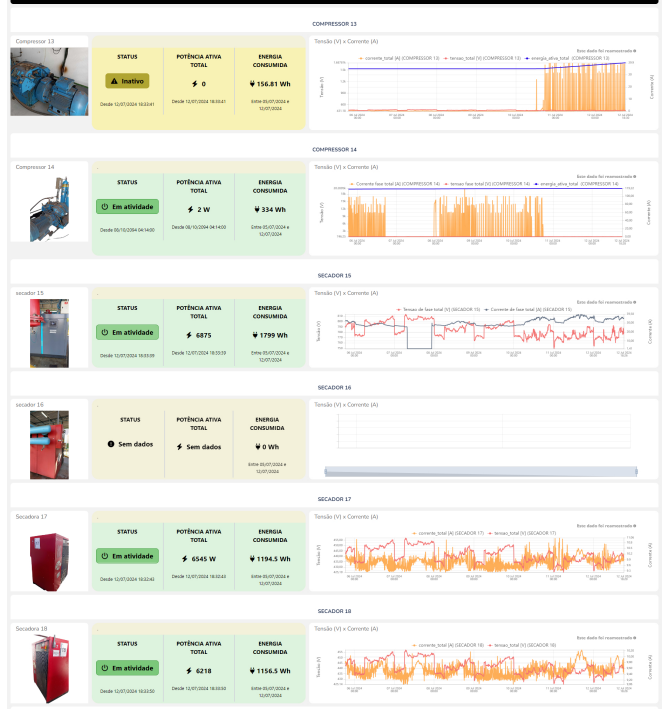Click the circle icon beside Sem dados status
The image size is (672, 709).
(111, 444)
